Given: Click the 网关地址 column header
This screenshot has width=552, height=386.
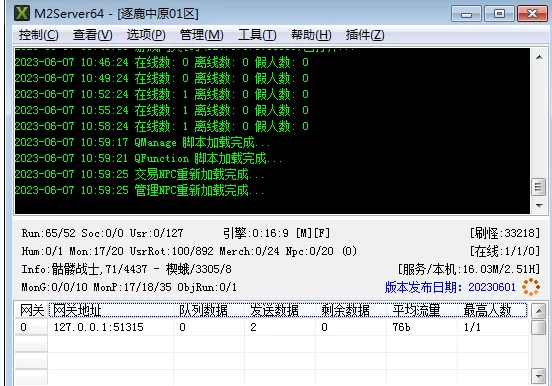Looking at the screenshot, I should click(111, 310).
